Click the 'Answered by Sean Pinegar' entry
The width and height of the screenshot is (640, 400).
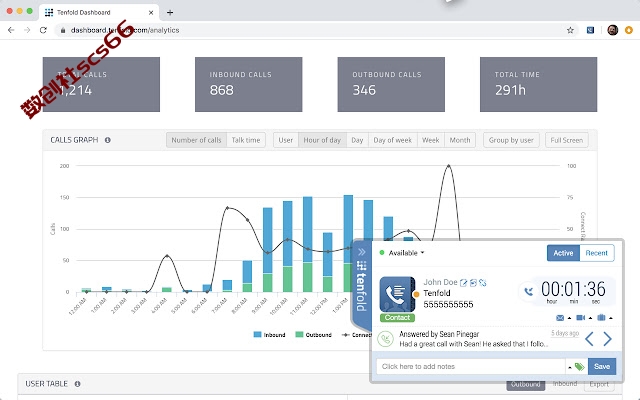(439, 334)
